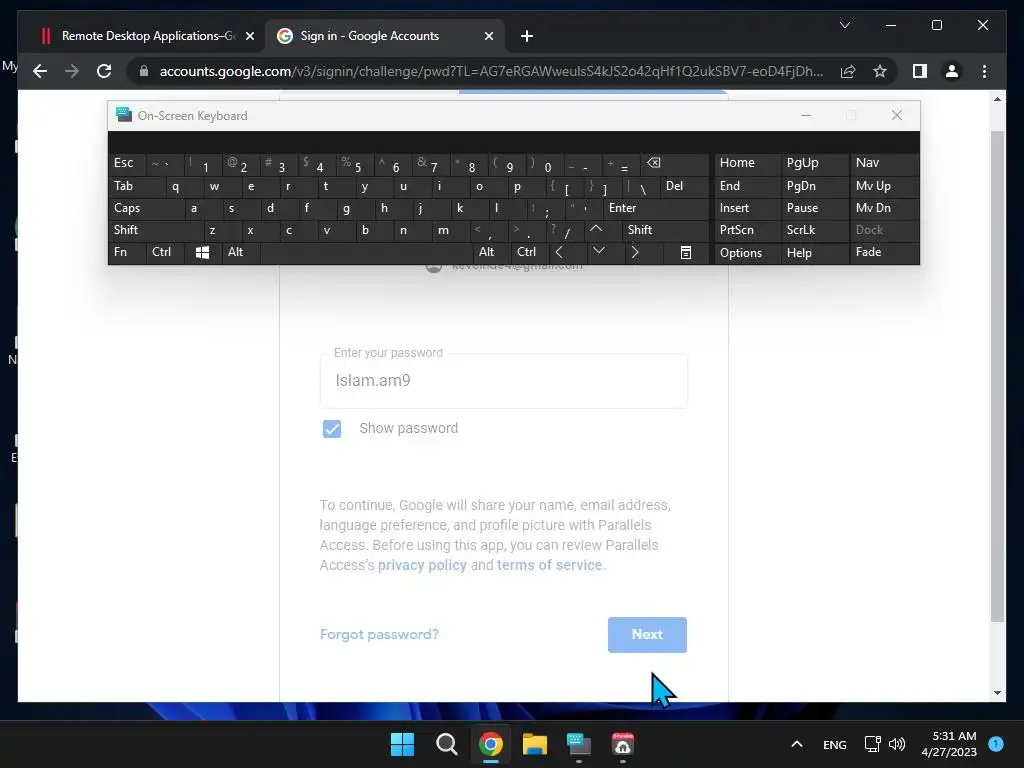This screenshot has width=1024, height=768.
Task: Minimize the On-Screen Keyboard window
Action: coord(806,116)
